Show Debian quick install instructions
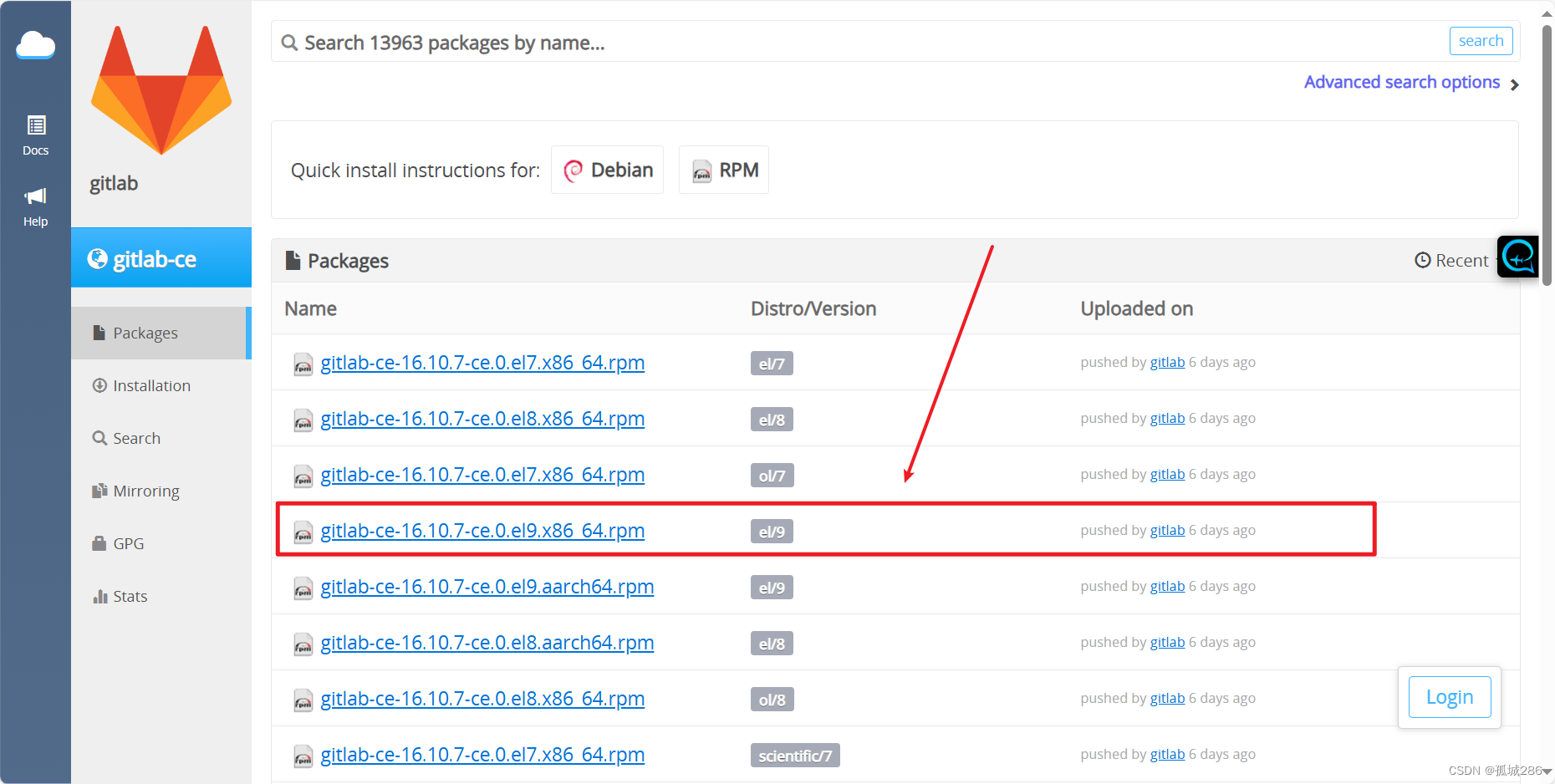1555x784 pixels. tap(607, 170)
